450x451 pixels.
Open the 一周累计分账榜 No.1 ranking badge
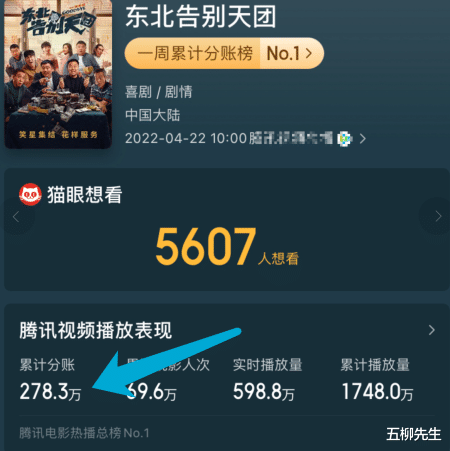tap(224, 53)
